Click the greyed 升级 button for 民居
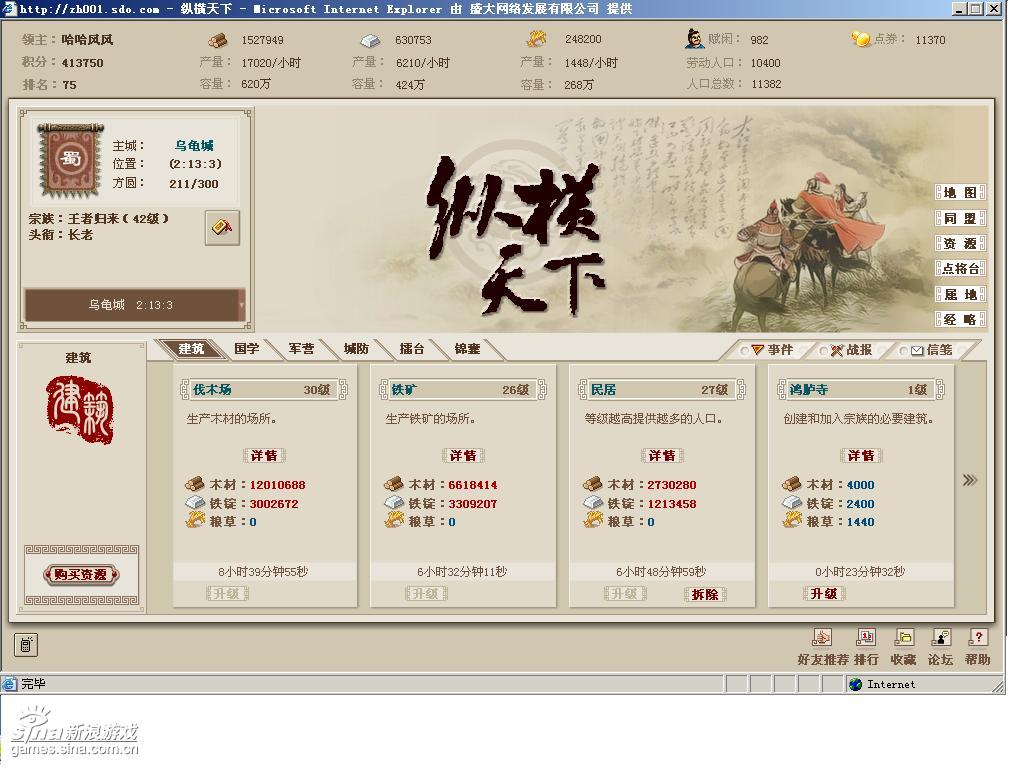The image size is (1024, 768). coord(625,594)
